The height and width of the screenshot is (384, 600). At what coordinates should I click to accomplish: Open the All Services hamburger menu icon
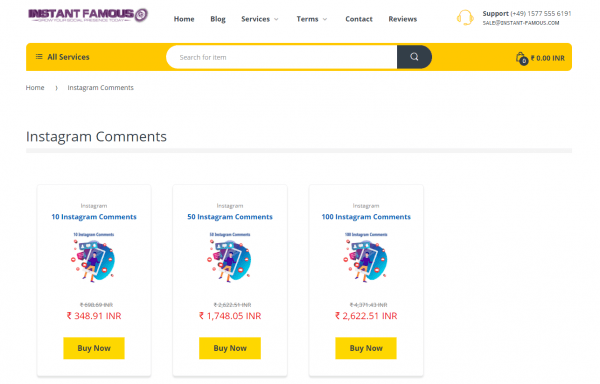39,57
